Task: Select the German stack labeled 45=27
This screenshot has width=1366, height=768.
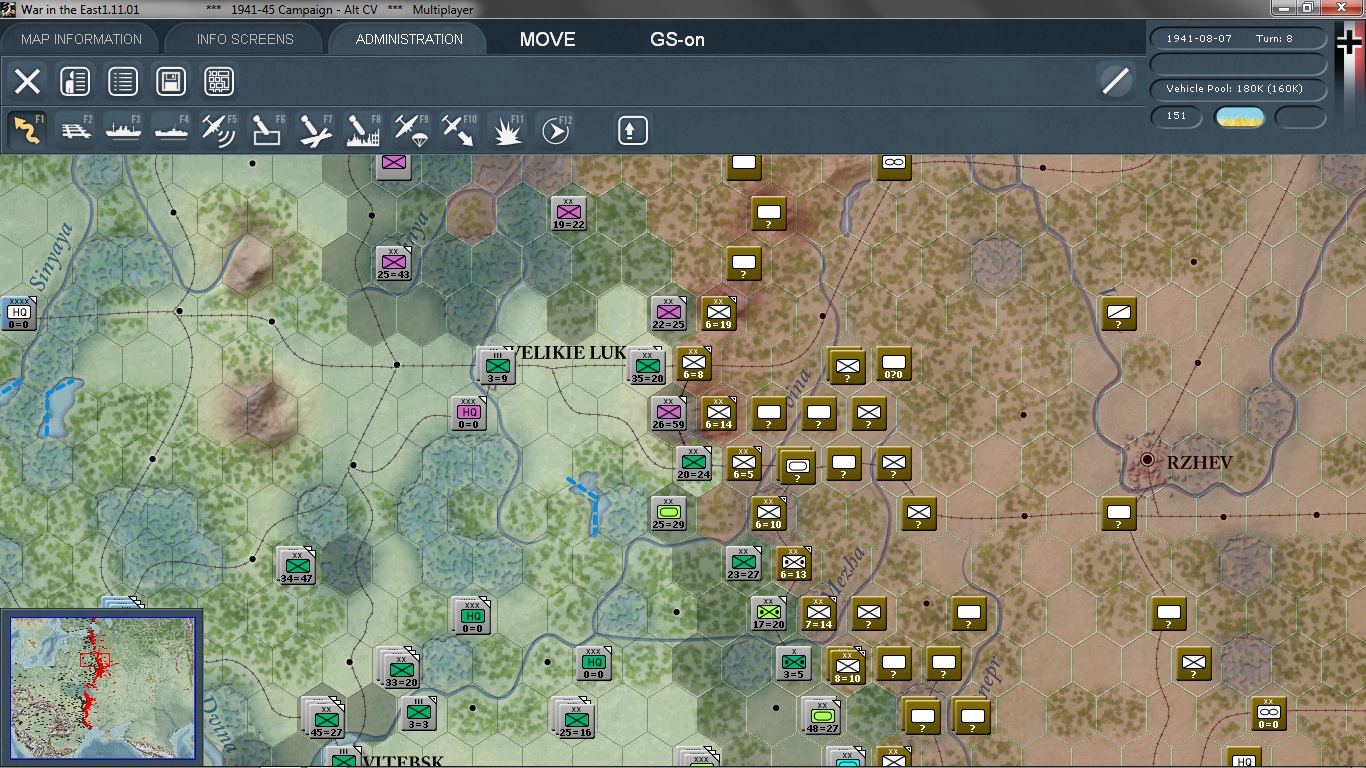Action: coord(324,716)
